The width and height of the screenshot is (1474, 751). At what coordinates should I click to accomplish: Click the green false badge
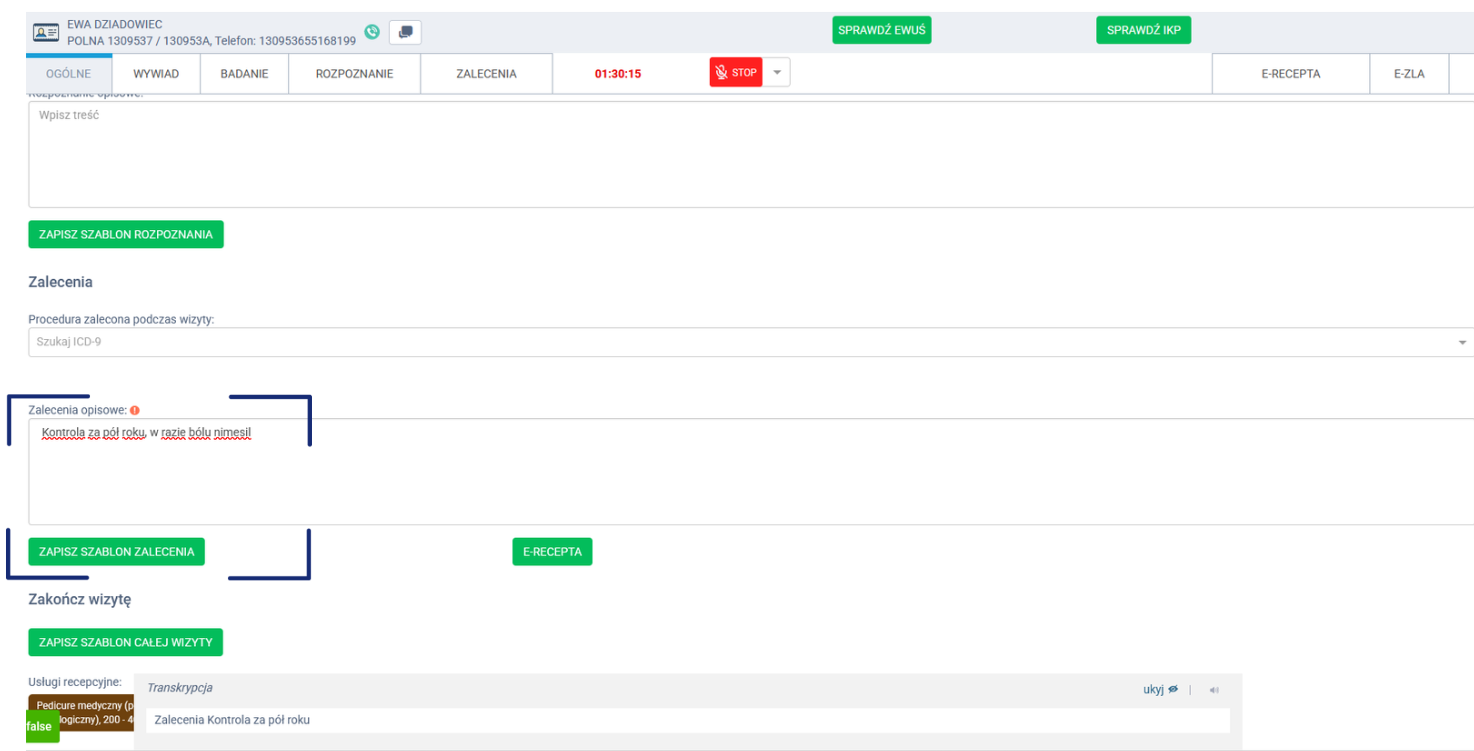coord(39,727)
